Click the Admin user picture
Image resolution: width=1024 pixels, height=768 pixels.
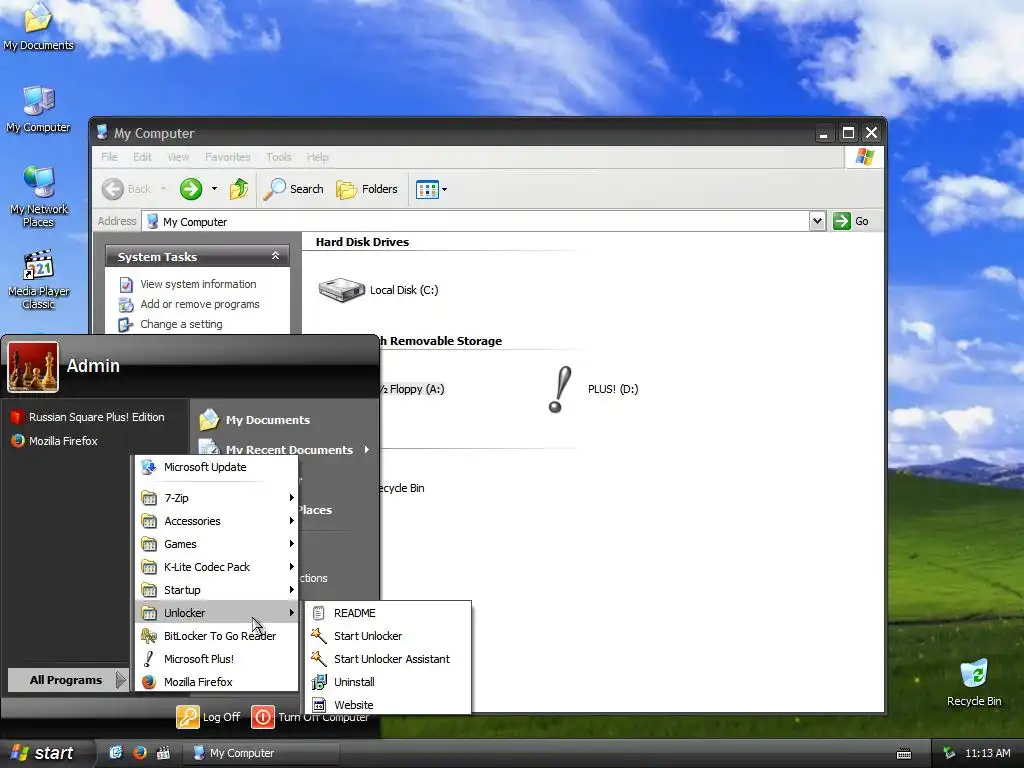(33, 367)
